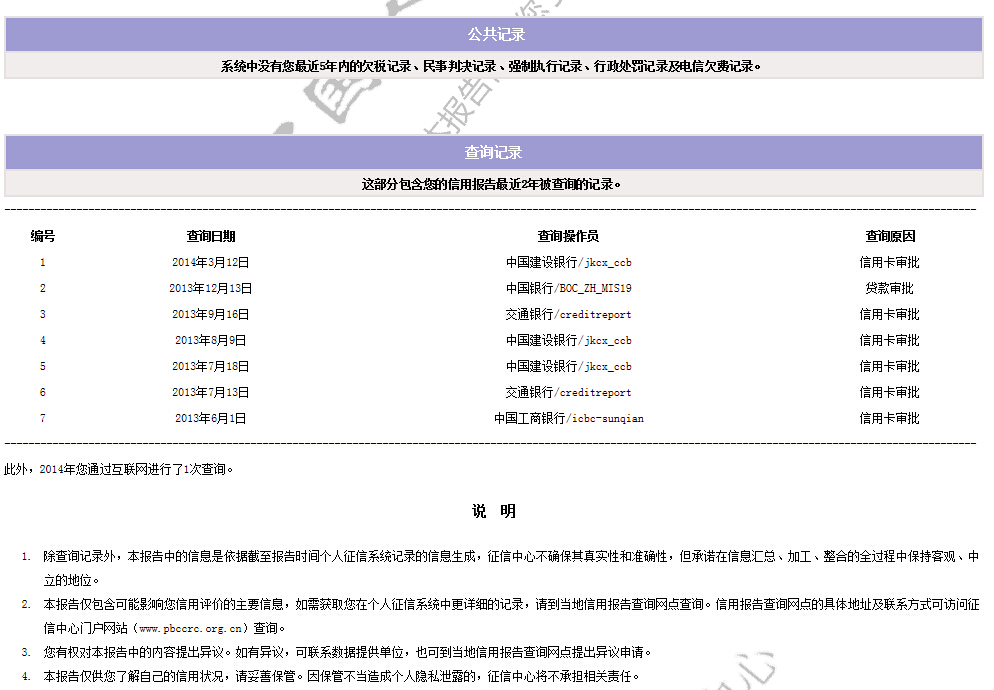The height and width of the screenshot is (690, 994).
Task: Click 中国建设银行/jkcx_ccb in row 5
Action: (569, 366)
